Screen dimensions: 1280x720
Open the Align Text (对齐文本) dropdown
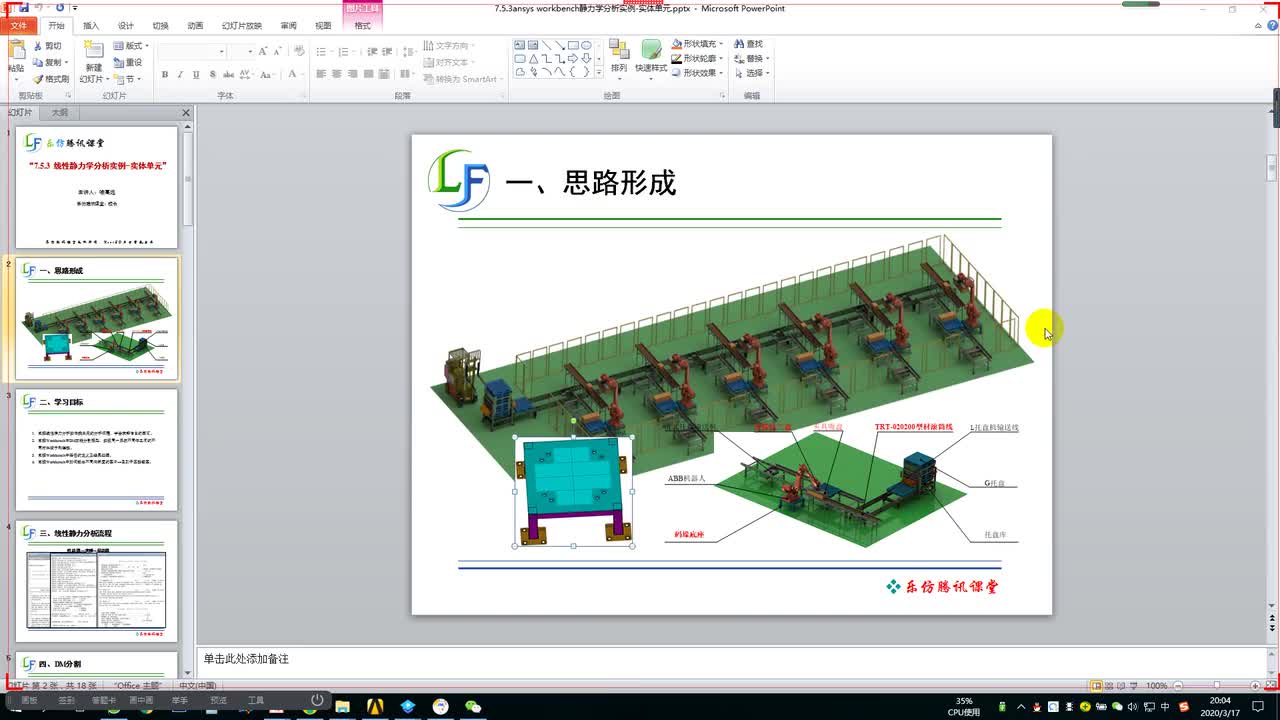click(x=448, y=62)
